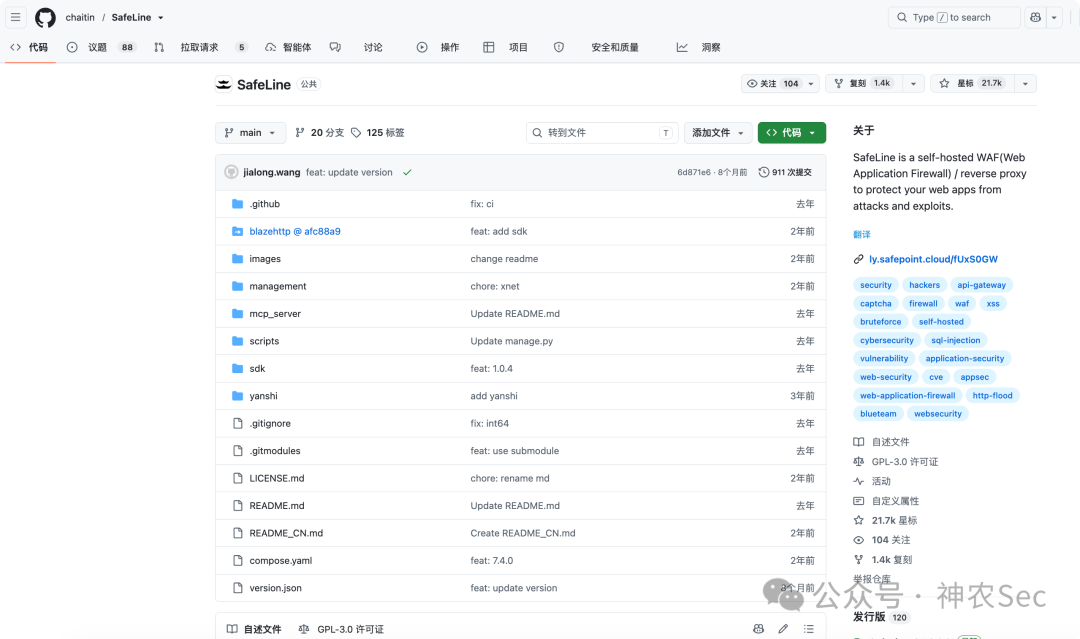Open the version.json file
The image size is (1080, 639).
click(276, 588)
